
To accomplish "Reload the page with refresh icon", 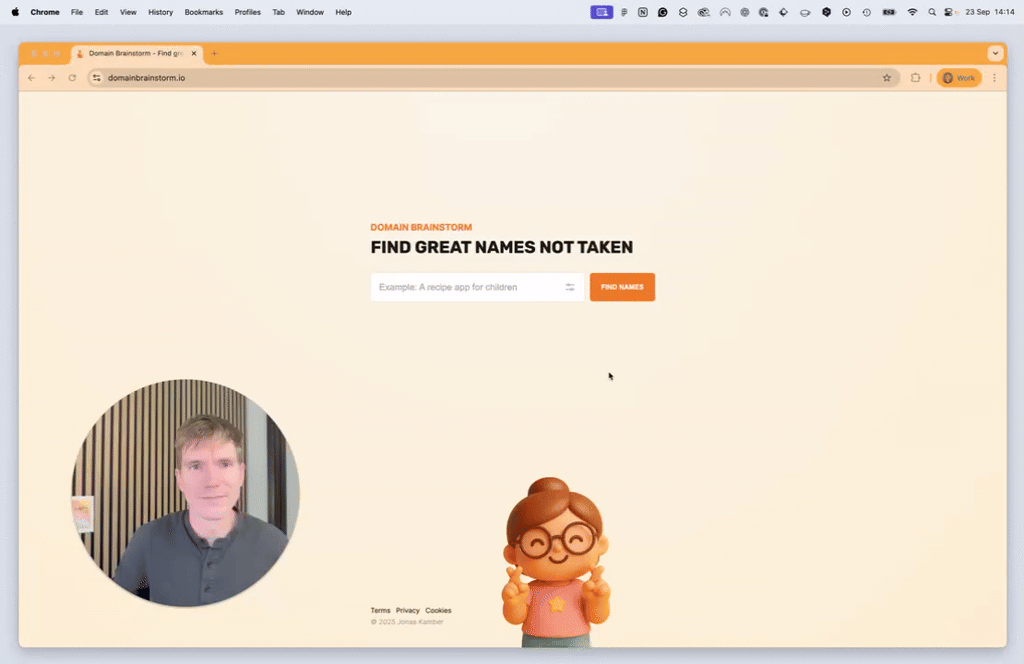I will tap(72, 78).
